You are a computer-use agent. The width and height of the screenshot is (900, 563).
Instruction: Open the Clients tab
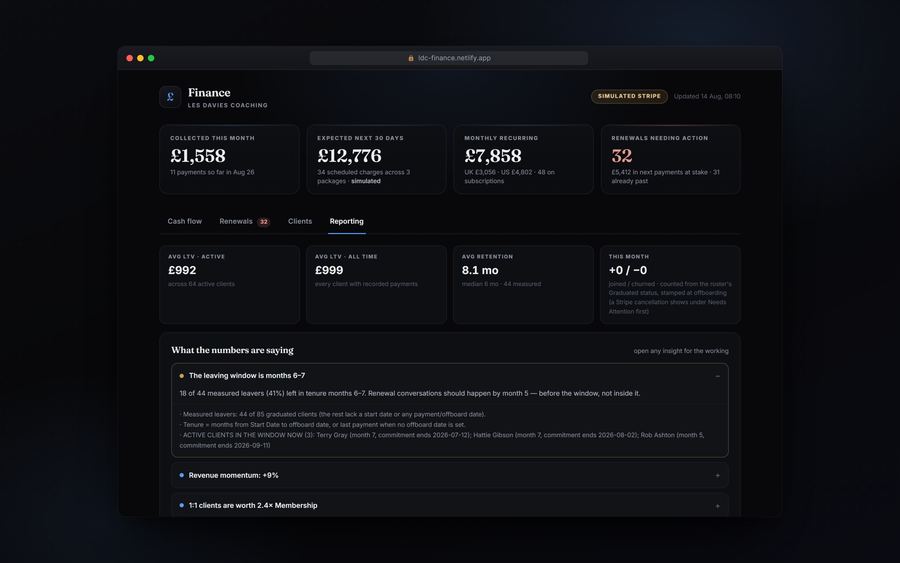click(300, 221)
